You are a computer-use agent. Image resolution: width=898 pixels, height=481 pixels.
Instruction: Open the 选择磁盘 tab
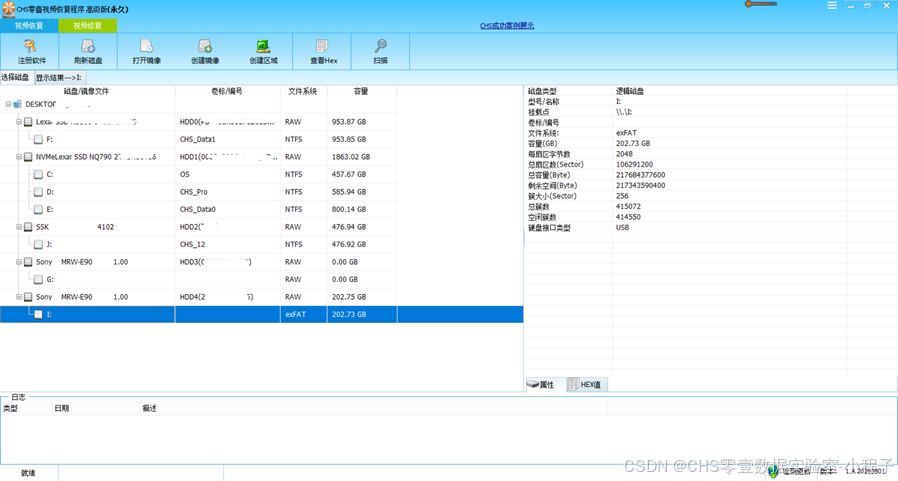coord(15,77)
